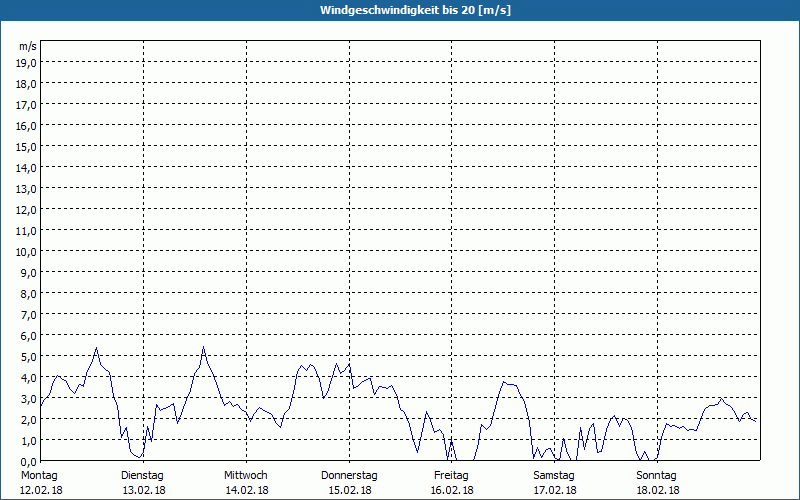Click the '14,0' axis label
The width and height of the screenshot is (800, 500).
(27, 168)
